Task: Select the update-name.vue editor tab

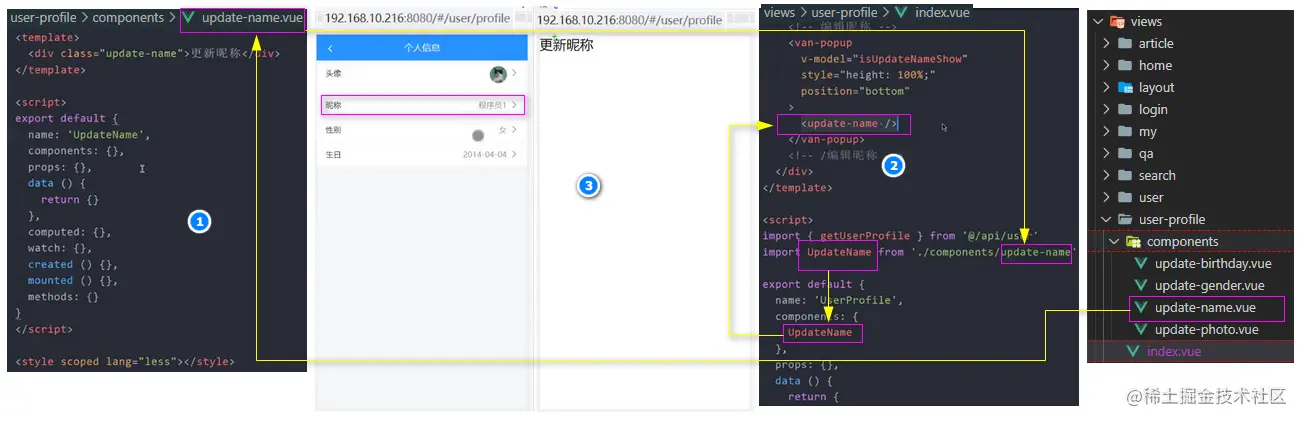Action: 241,18
